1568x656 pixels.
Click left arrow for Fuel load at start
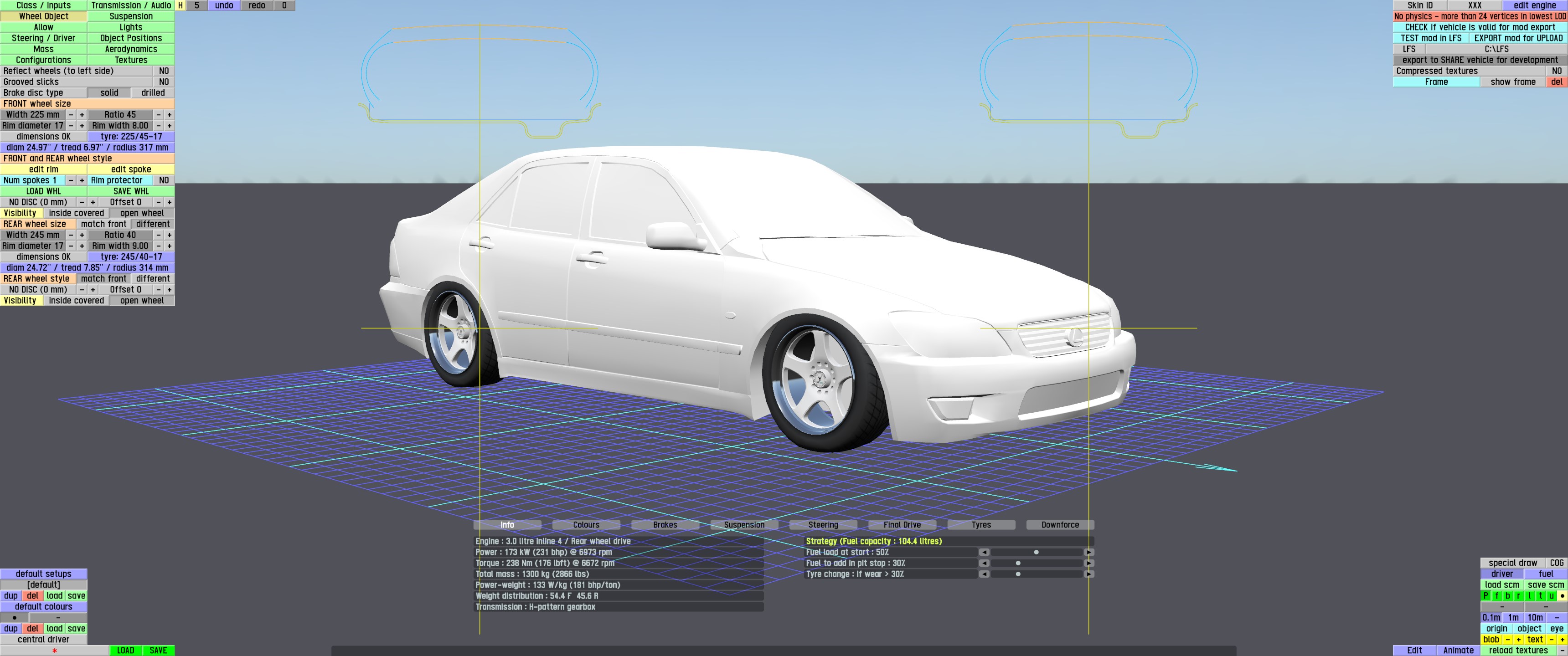(x=984, y=552)
